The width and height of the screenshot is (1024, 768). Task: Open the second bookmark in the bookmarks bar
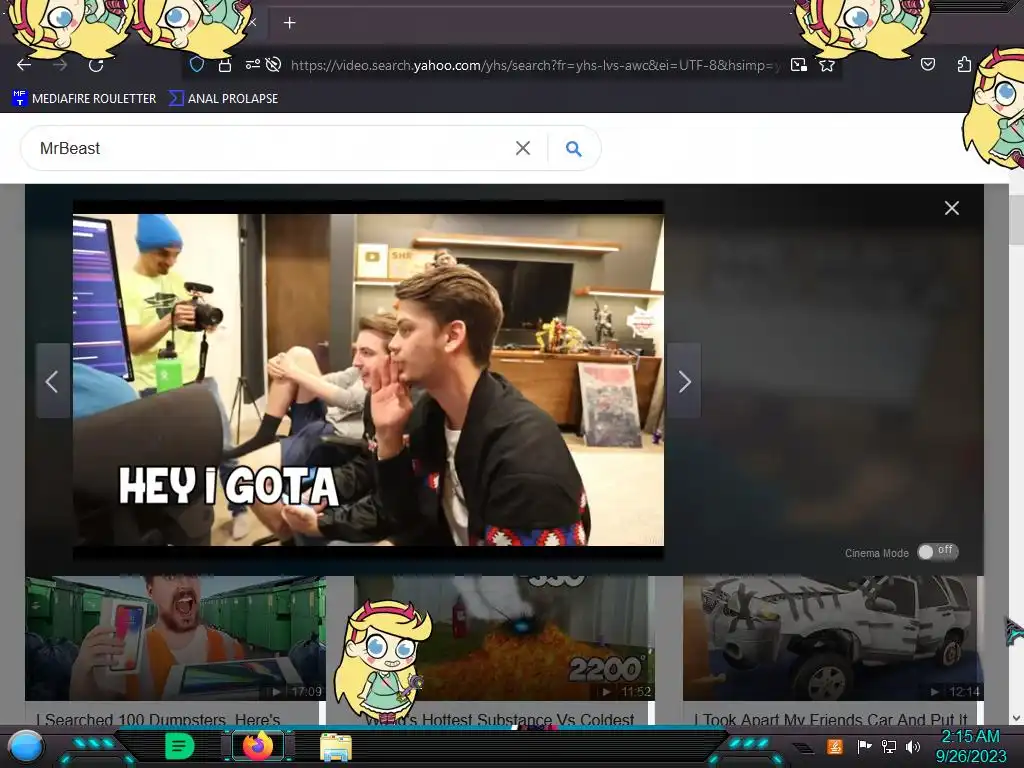coord(223,99)
